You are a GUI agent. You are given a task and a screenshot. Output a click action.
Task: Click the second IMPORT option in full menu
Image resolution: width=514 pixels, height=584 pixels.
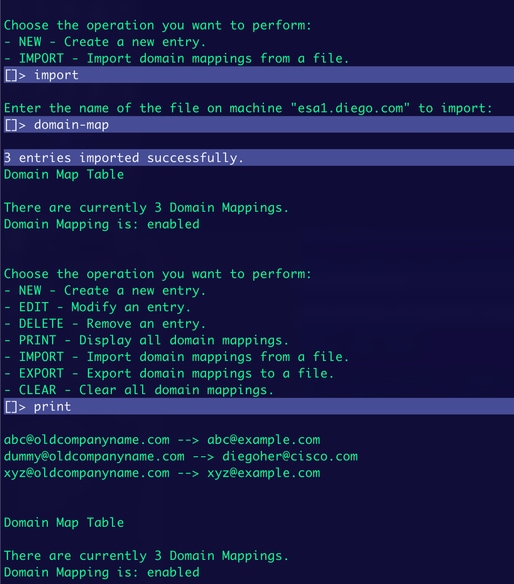point(177,357)
